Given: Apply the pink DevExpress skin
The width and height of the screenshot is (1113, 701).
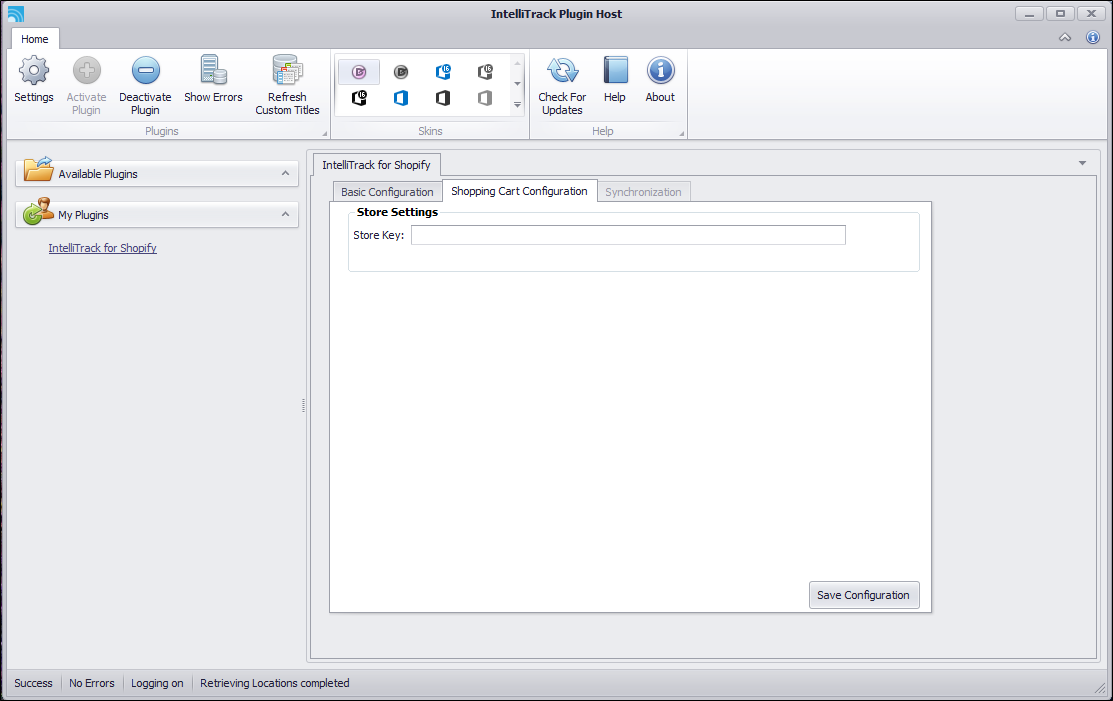Looking at the screenshot, I should (x=359, y=72).
